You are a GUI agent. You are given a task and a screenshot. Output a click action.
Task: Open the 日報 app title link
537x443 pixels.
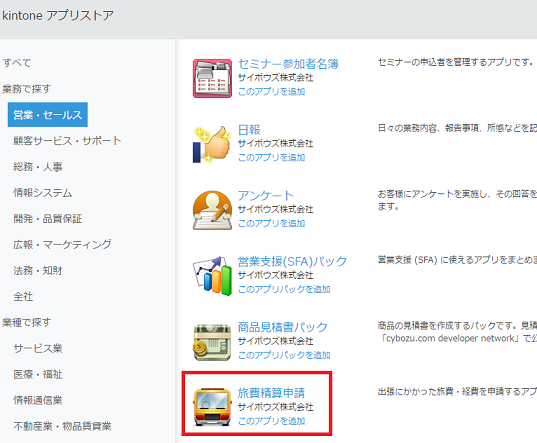point(249,130)
